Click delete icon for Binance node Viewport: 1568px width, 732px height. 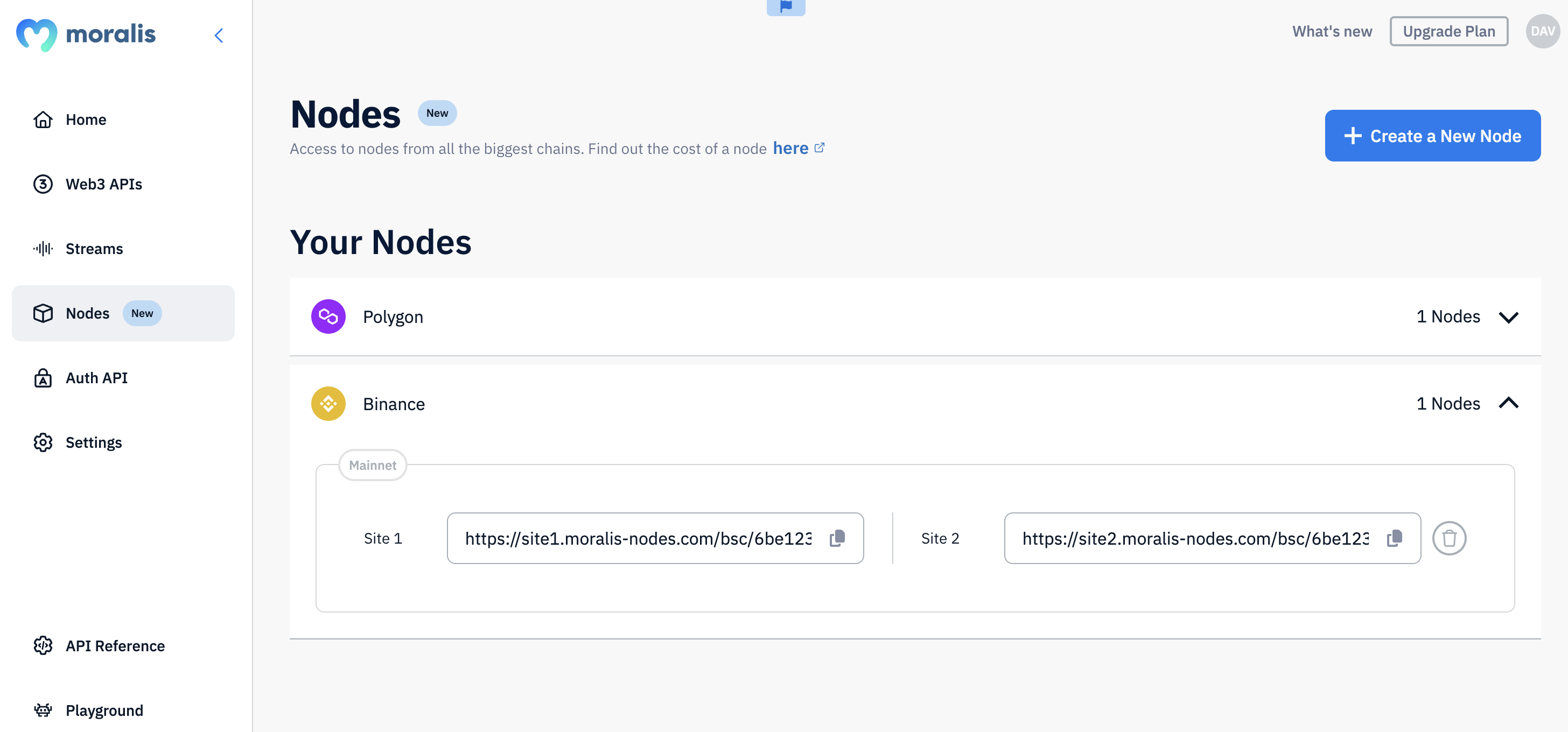pyautogui.click(x=1449, y=538)
